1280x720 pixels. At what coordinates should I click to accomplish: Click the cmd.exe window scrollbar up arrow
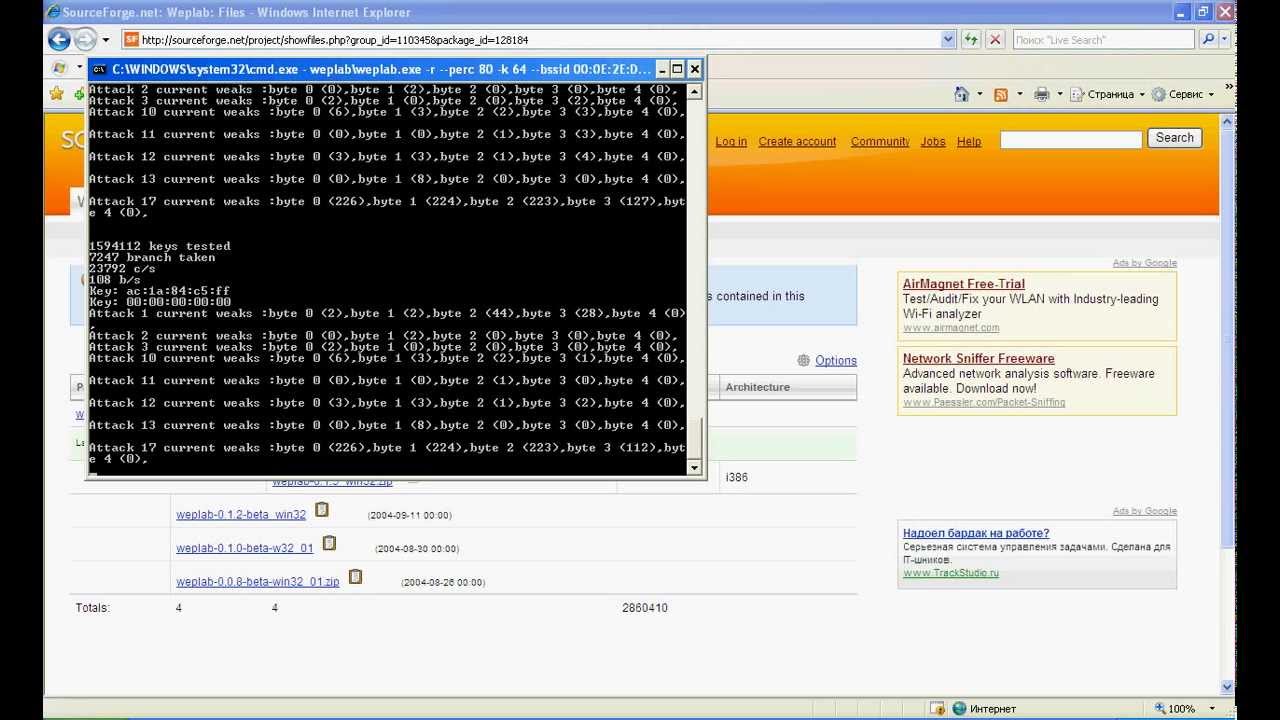(695, 91)
